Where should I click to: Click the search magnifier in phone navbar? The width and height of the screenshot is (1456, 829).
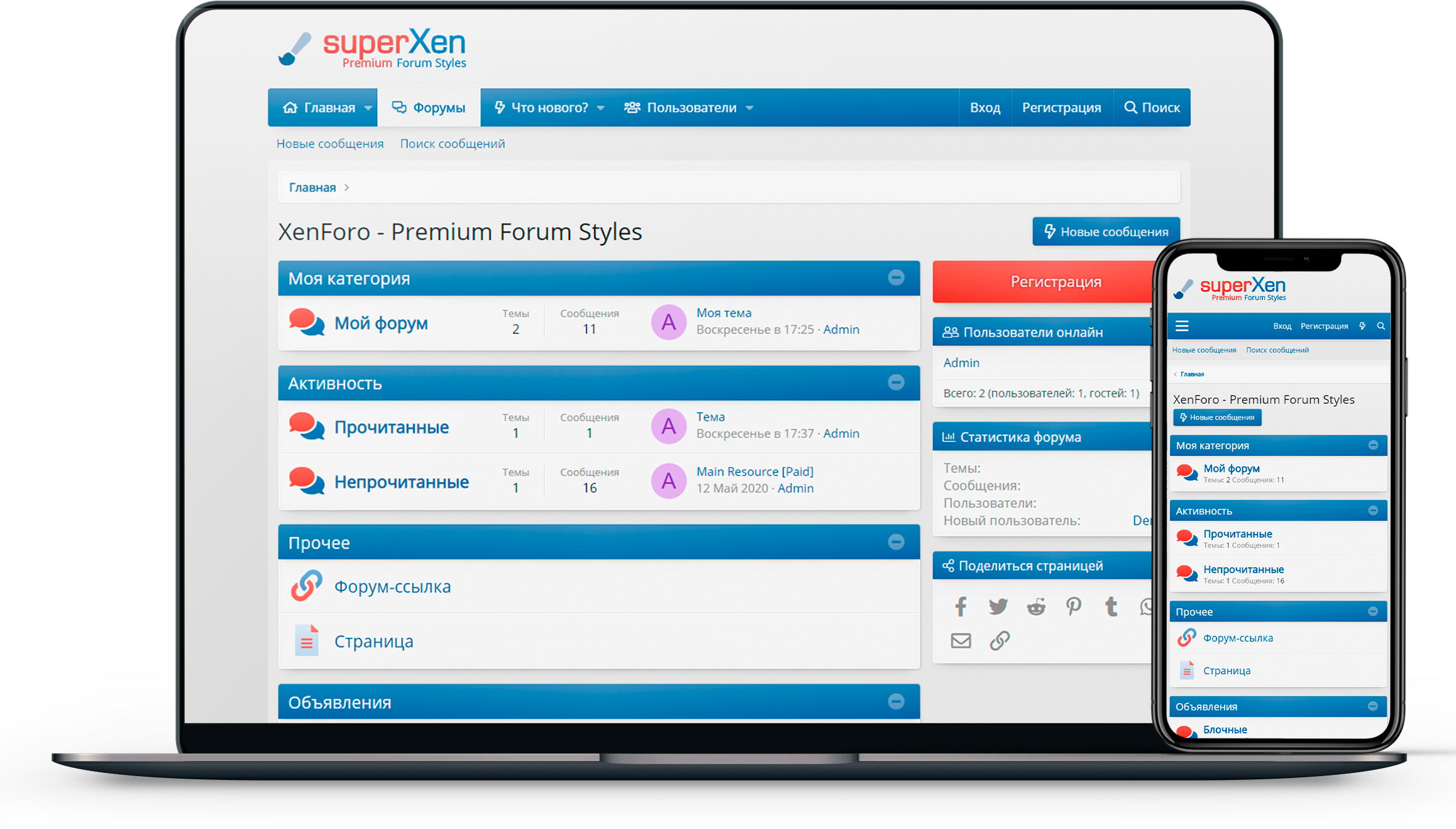pos(1381,326)
